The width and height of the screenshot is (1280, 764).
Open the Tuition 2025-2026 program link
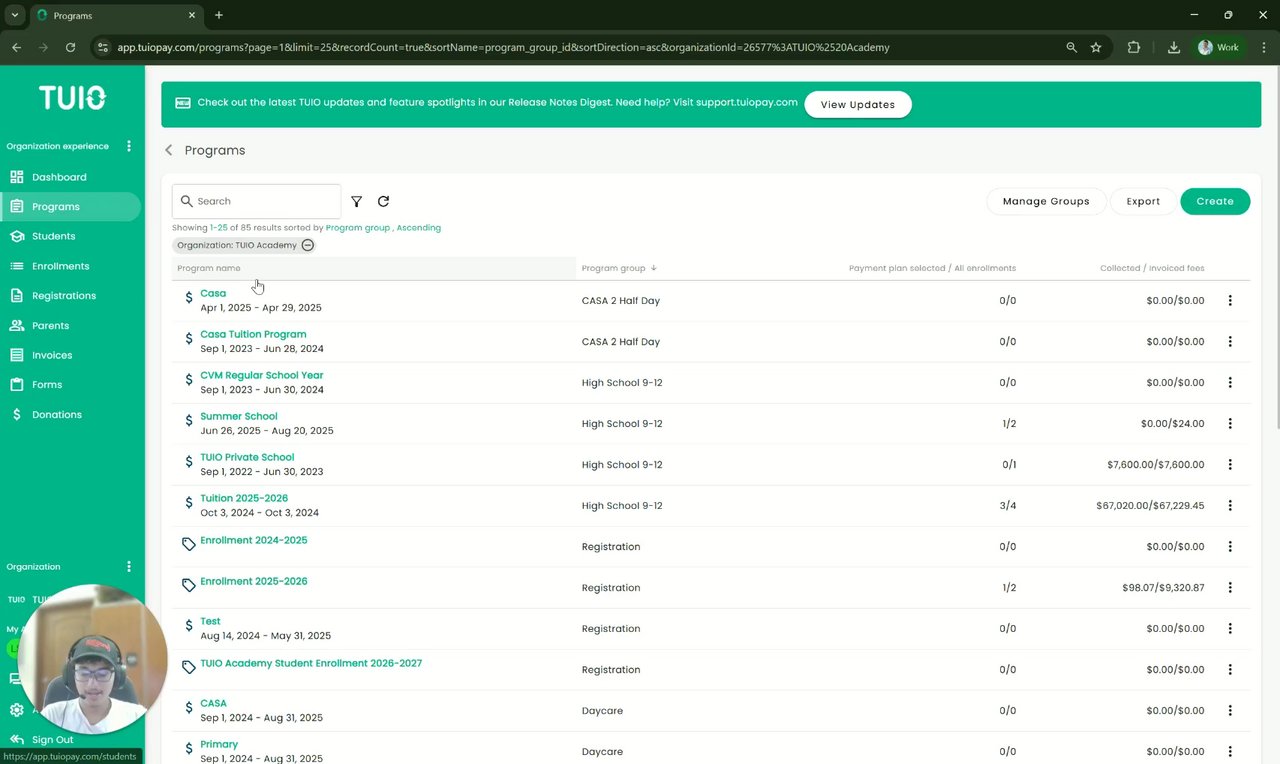[x=244, y=498]
